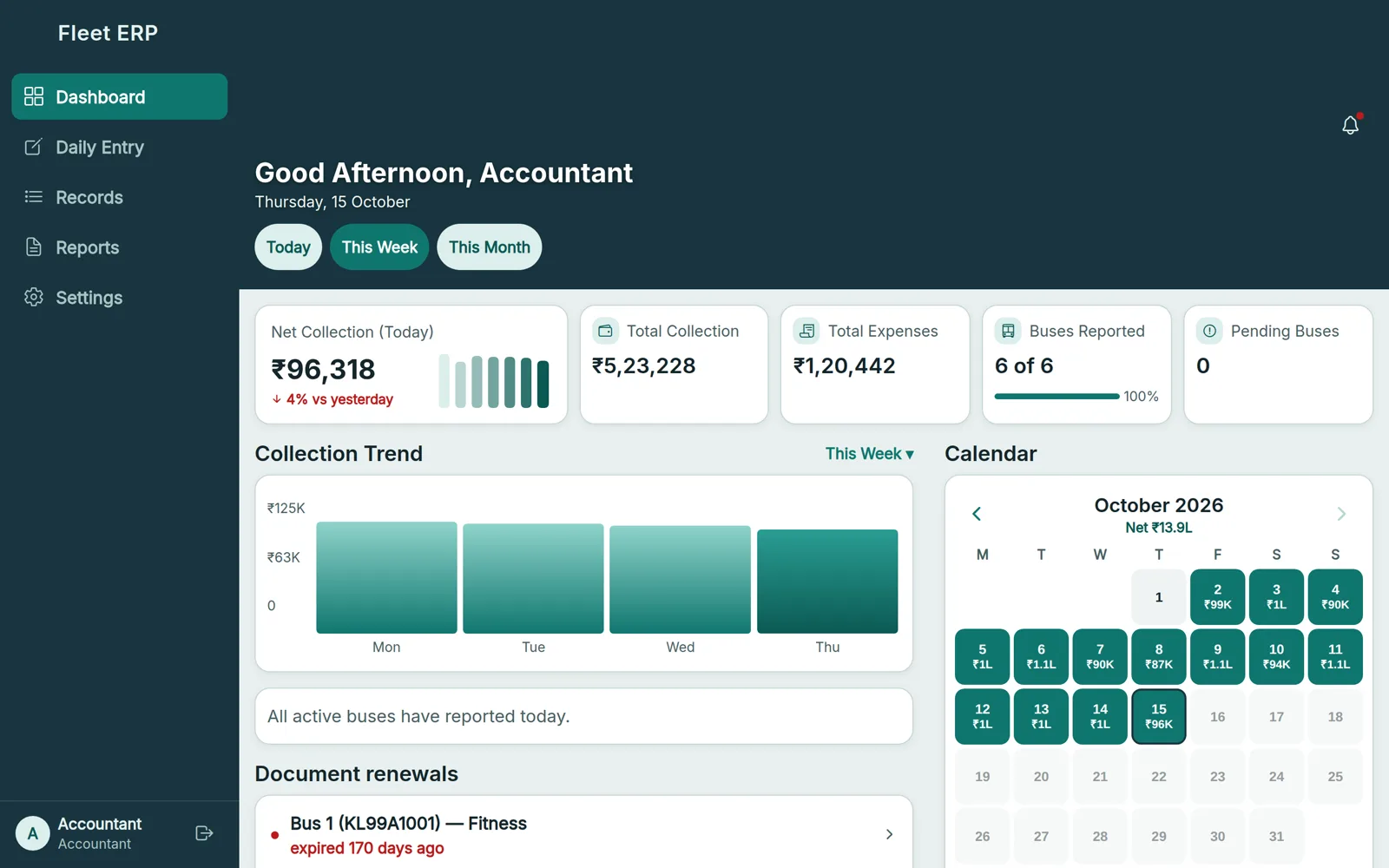
Task: Click the Settings gear icon
Action: (x=34, y=297)
